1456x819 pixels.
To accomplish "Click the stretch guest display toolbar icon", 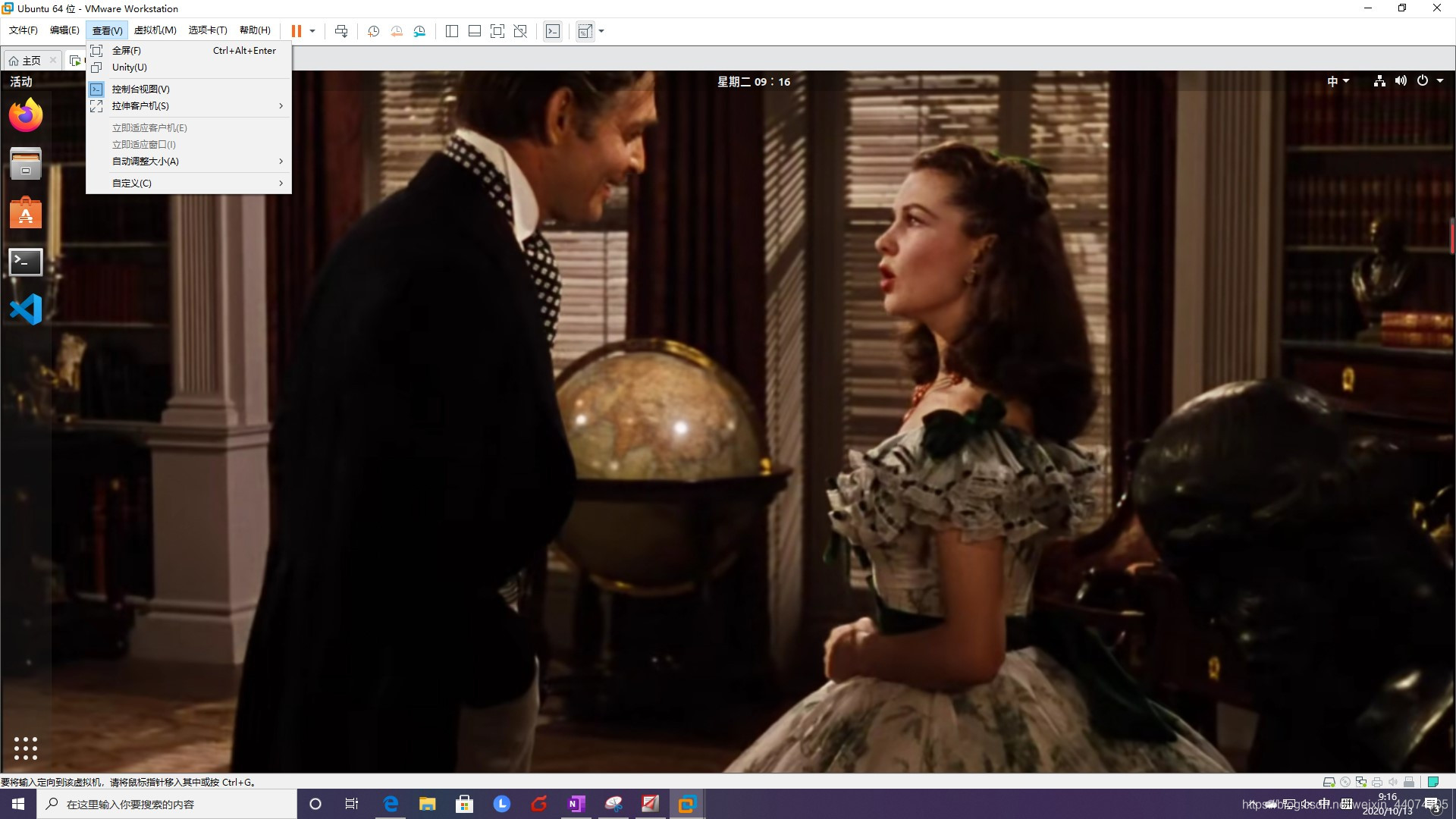I will [x=585, y=31].
